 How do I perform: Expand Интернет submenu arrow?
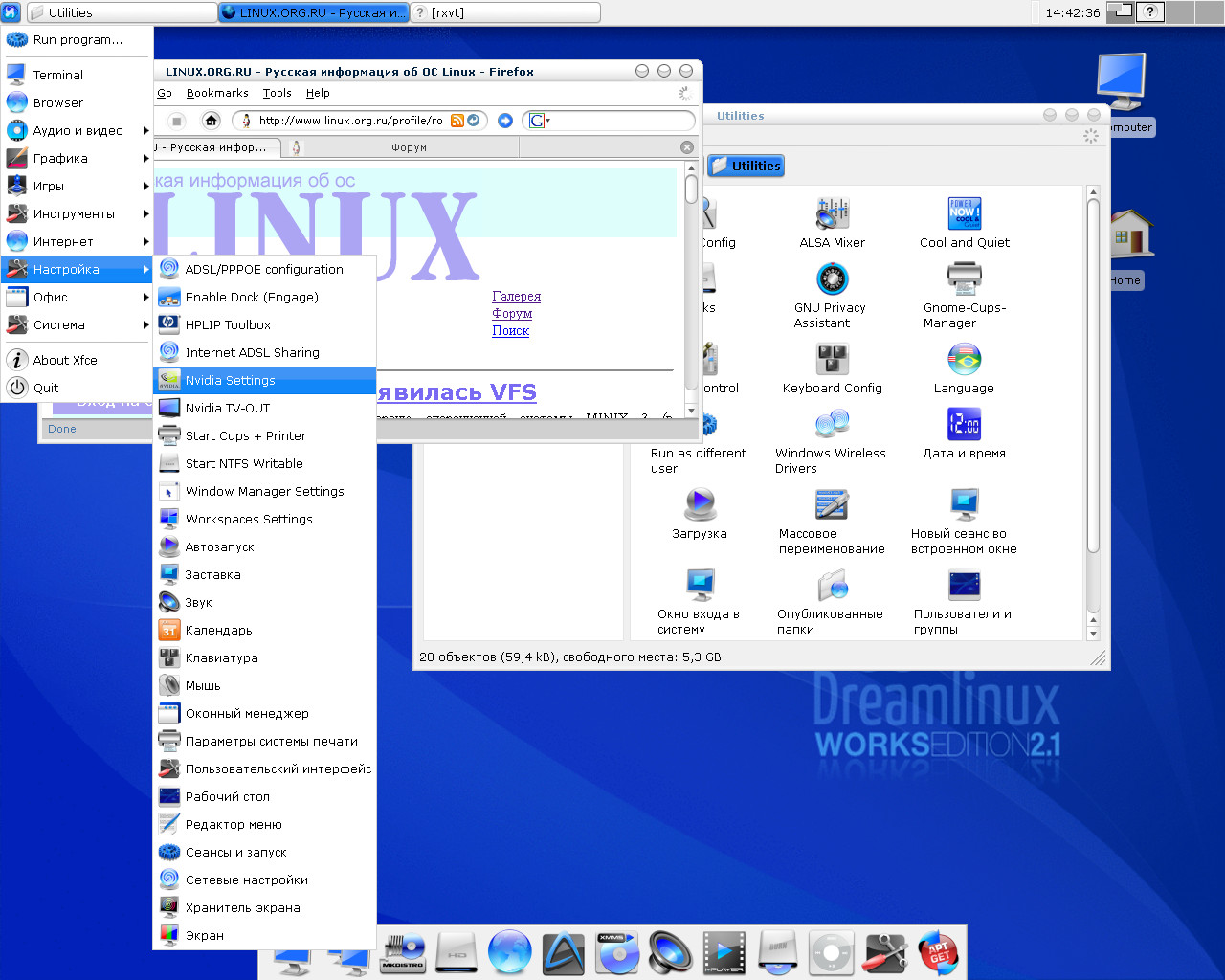145,241
